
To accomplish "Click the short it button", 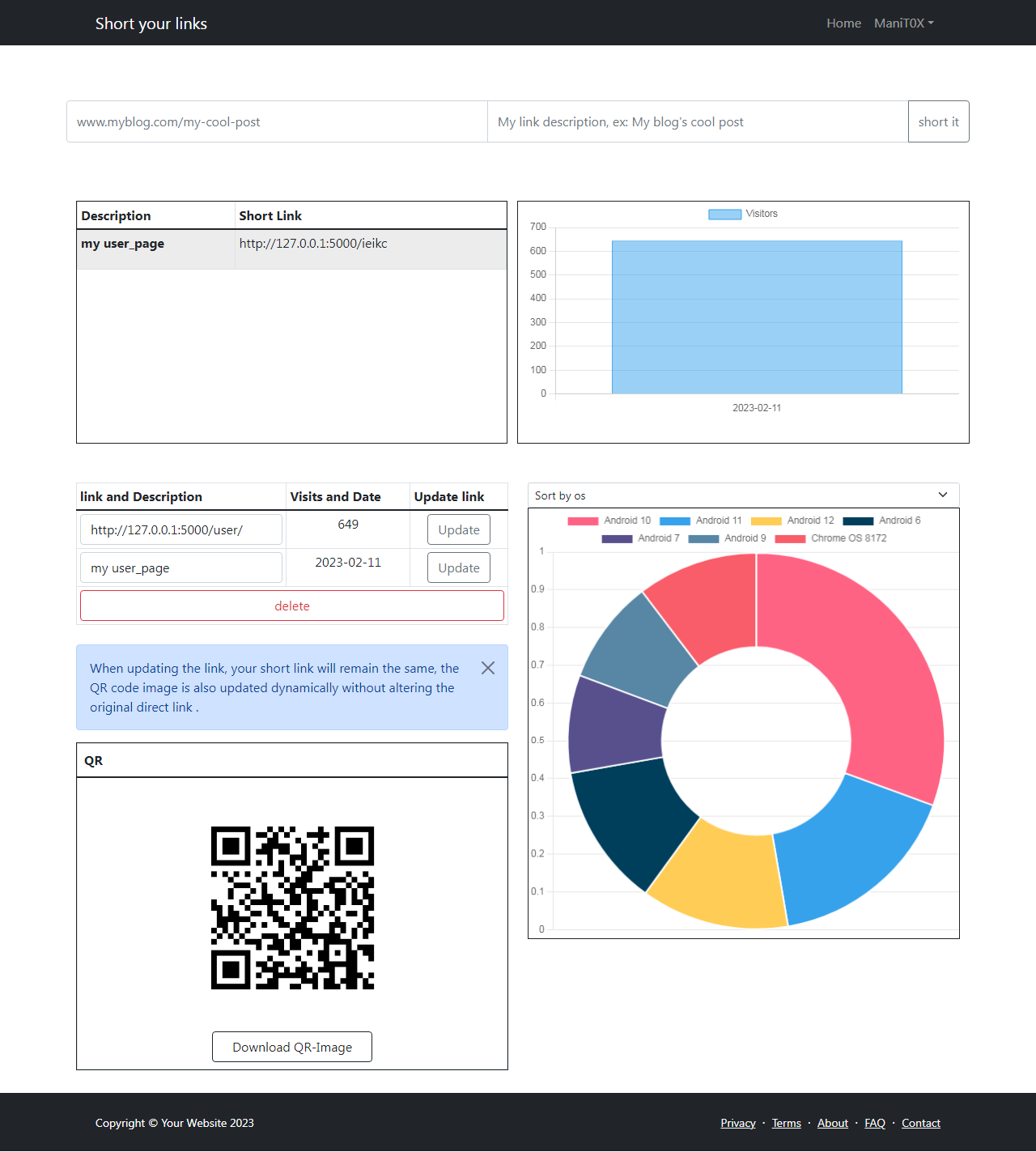I will click(x=938, y=121).
